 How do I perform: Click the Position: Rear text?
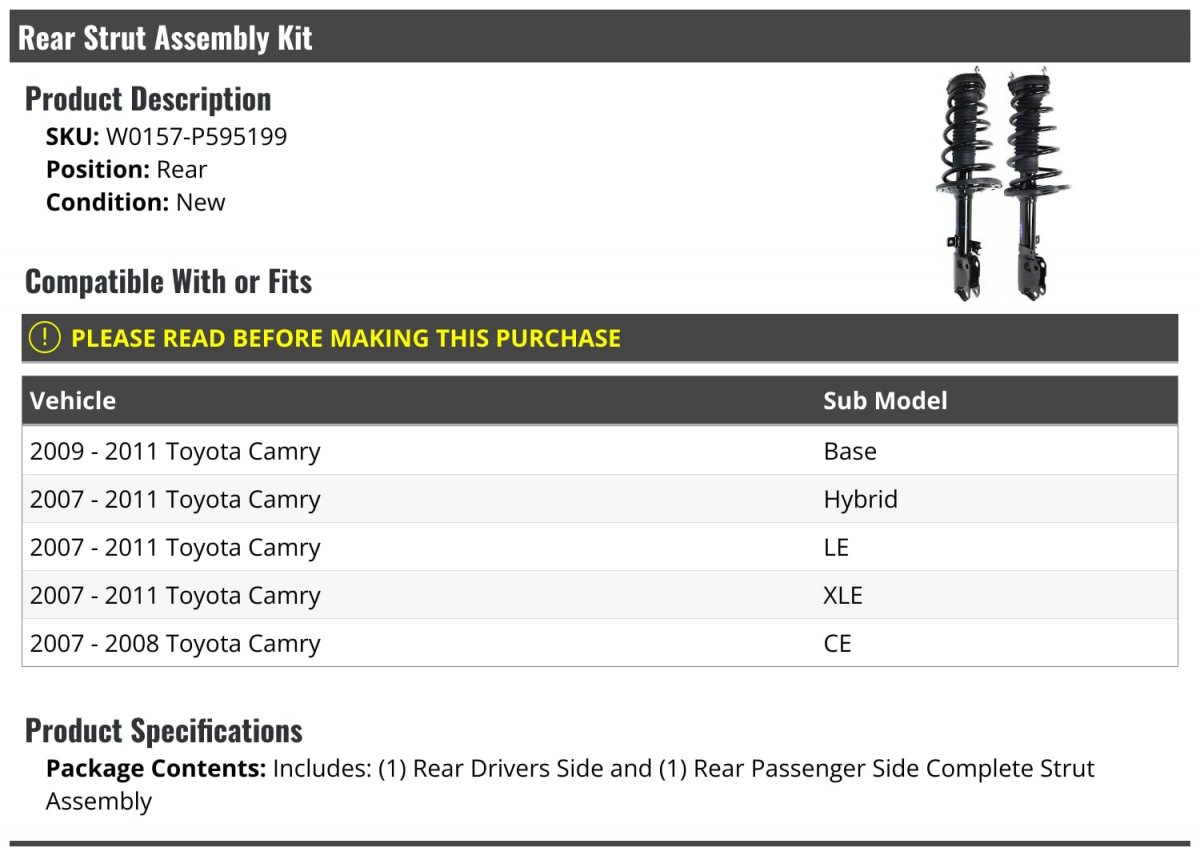click(x=127, y=169)
